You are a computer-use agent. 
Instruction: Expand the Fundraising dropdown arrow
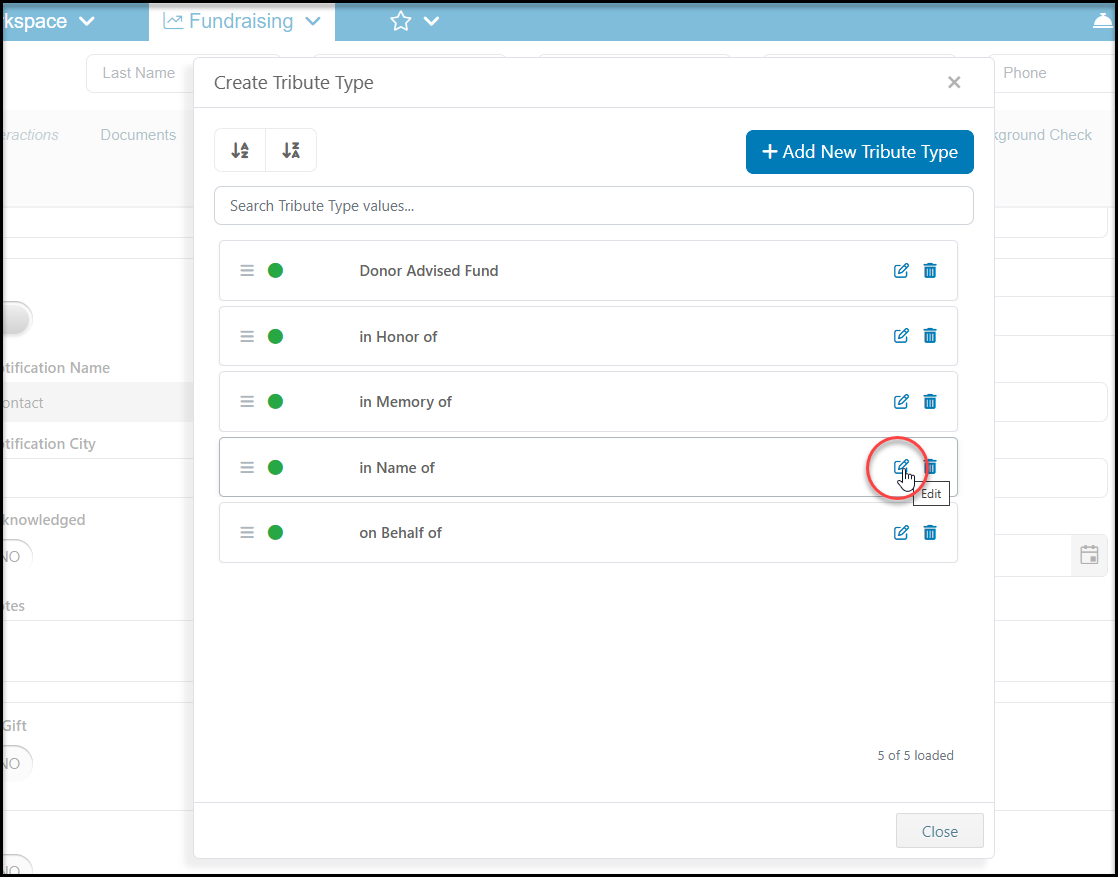click(313, 21)
